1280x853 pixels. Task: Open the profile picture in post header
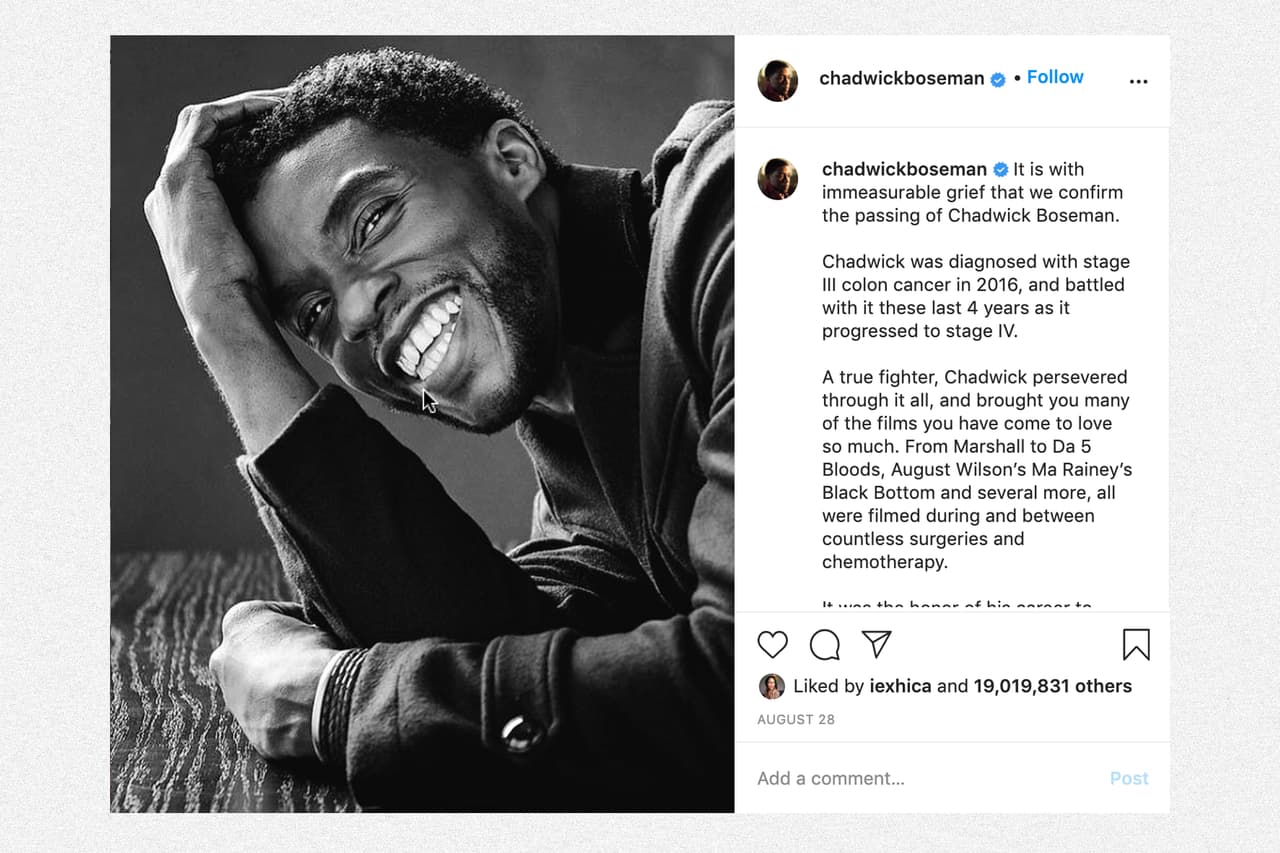(x=778, y=81)
